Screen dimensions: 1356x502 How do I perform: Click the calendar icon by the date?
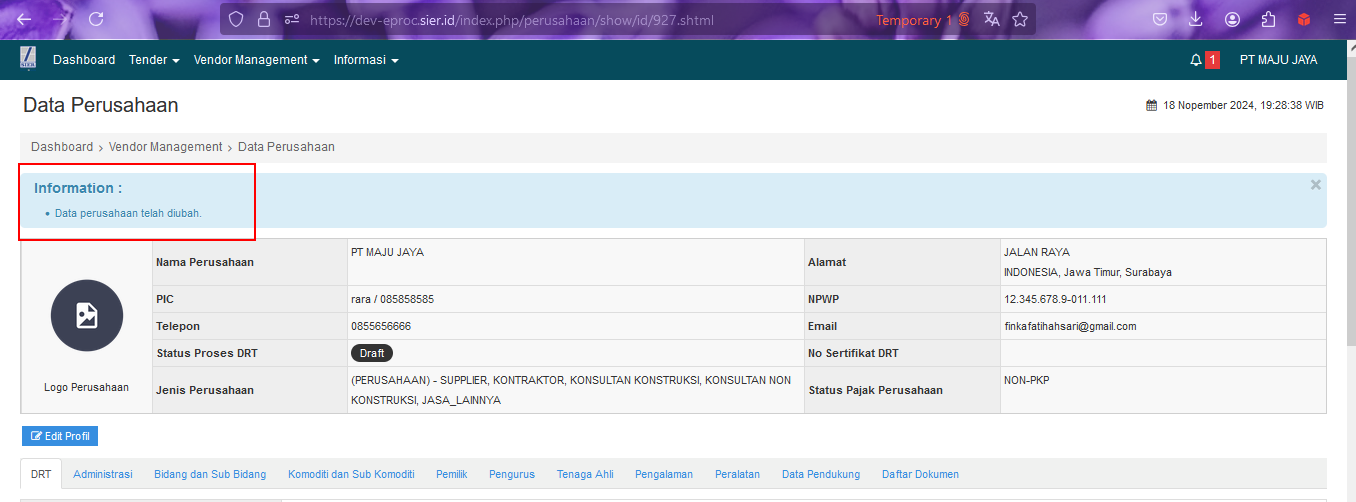click(x=1151, y=105)
